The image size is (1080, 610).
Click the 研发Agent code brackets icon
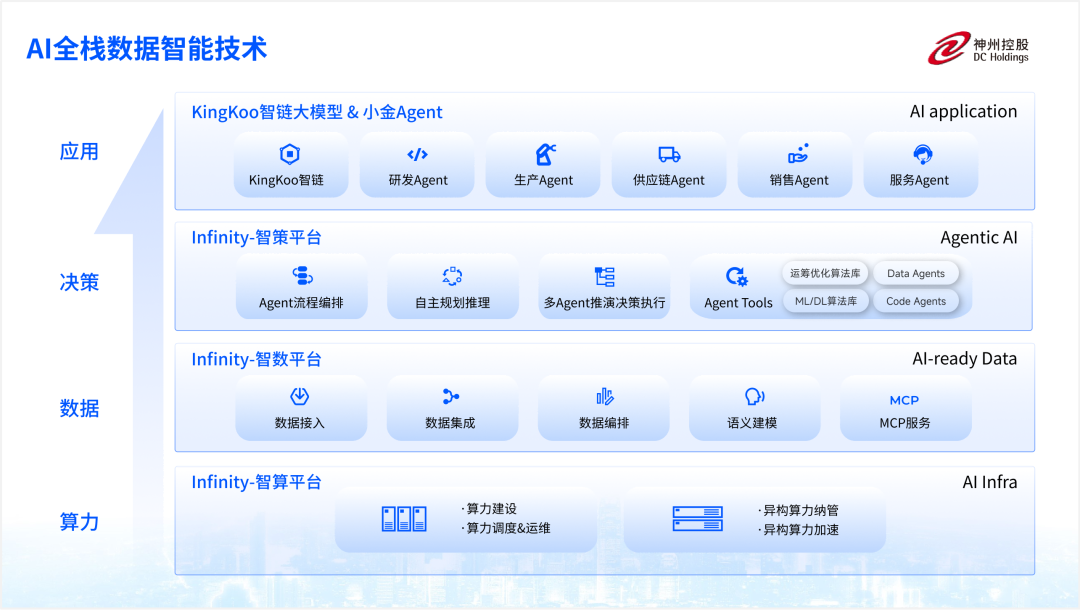click(417, 154)
